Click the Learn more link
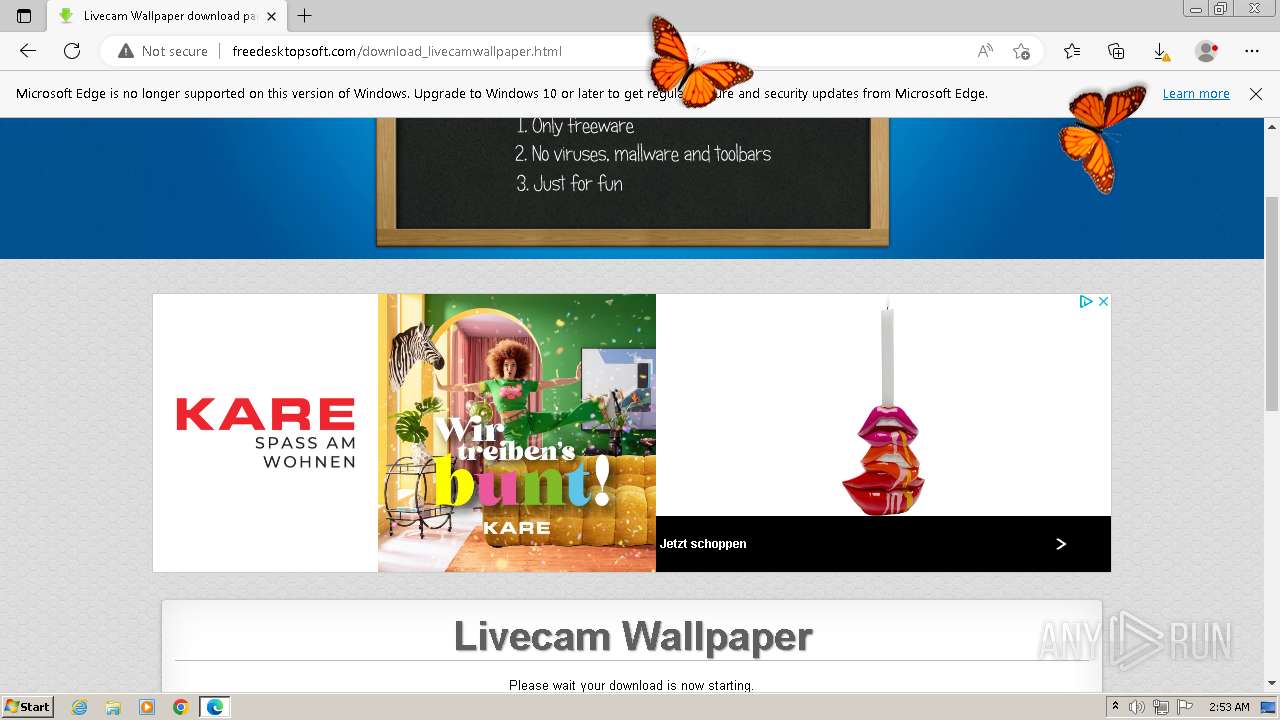Viewport: 1280px width, 720px height. point(1196,94)
